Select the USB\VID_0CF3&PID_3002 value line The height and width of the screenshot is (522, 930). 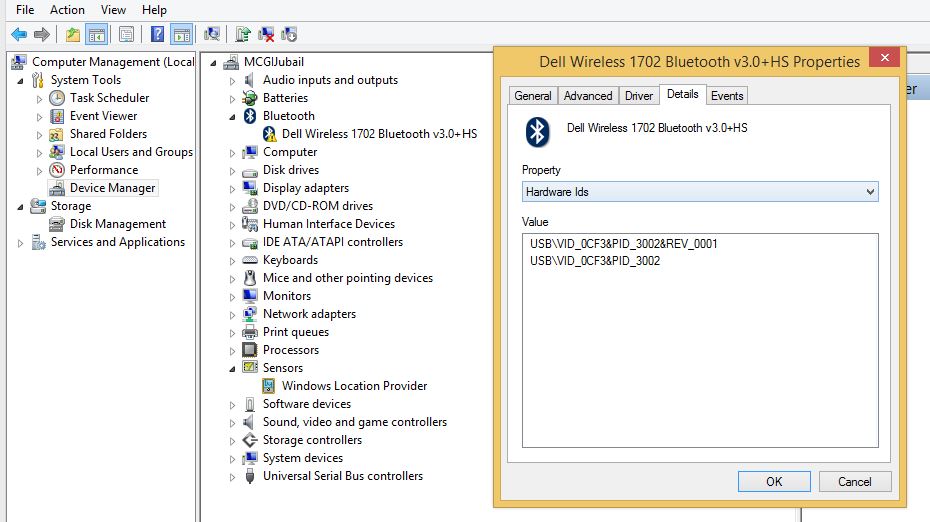coord(595,261)
